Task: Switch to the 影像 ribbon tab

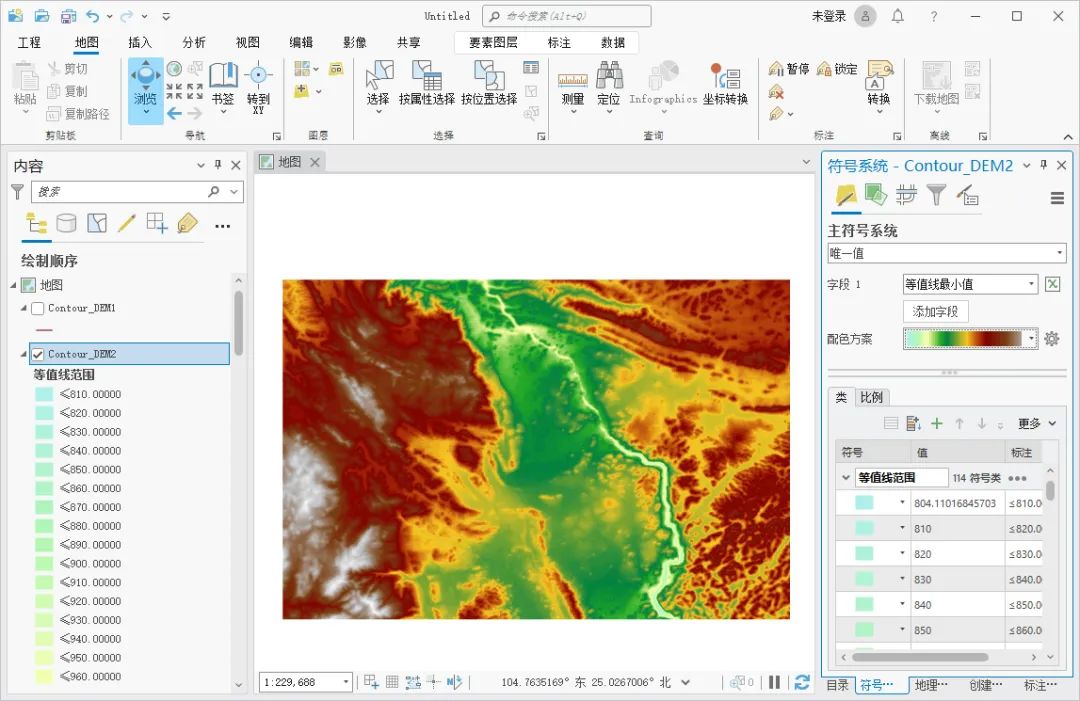Action: (x=355, y=43)
